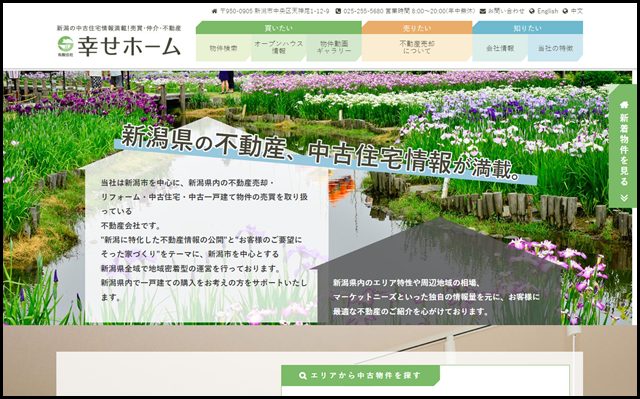Click the house icon beside the postal address
The image size is (640, 399).
[x=214, y=11]
